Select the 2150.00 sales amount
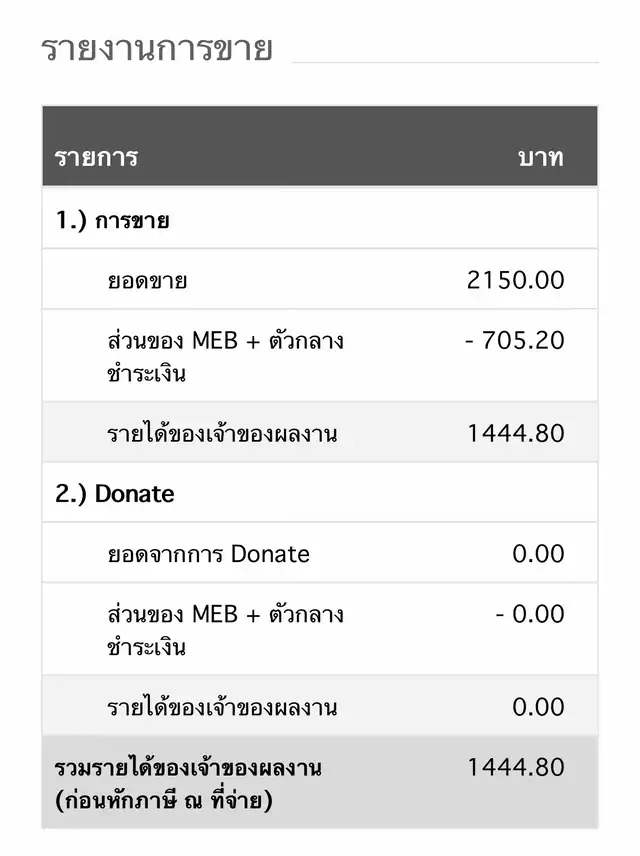Viewport: 640px width, 856px height. tap(515, 280)
